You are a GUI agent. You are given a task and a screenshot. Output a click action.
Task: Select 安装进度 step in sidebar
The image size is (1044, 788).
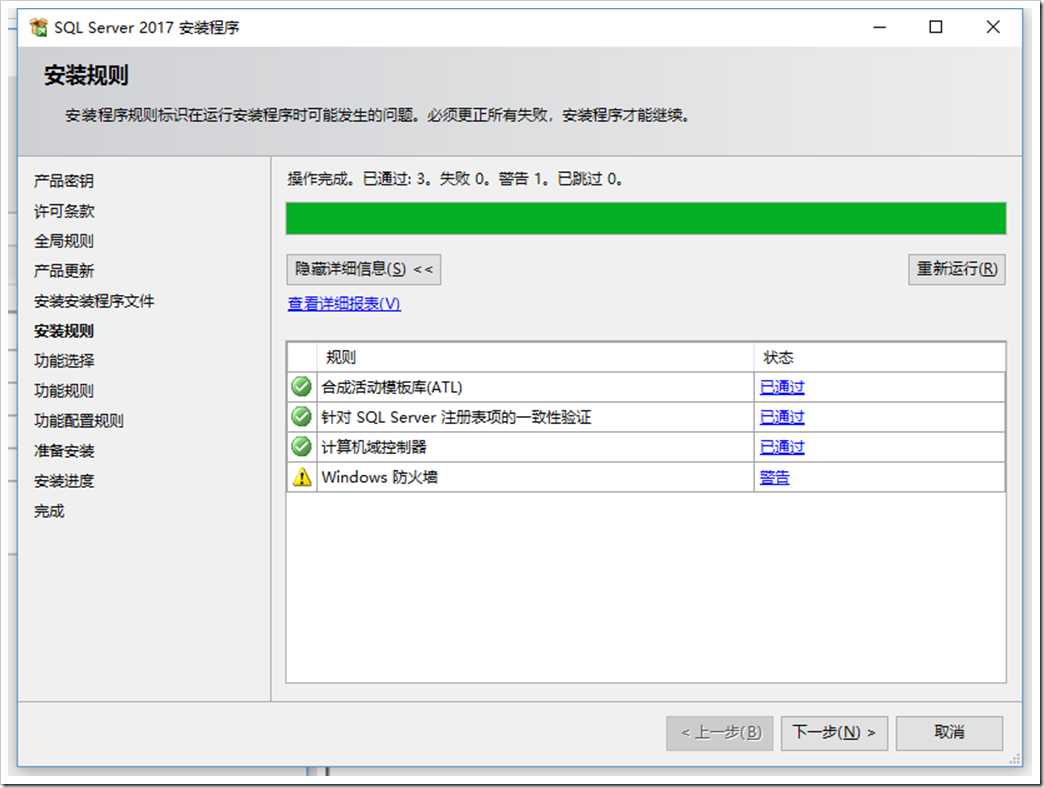pyautogui.click(x=64, y=481)
